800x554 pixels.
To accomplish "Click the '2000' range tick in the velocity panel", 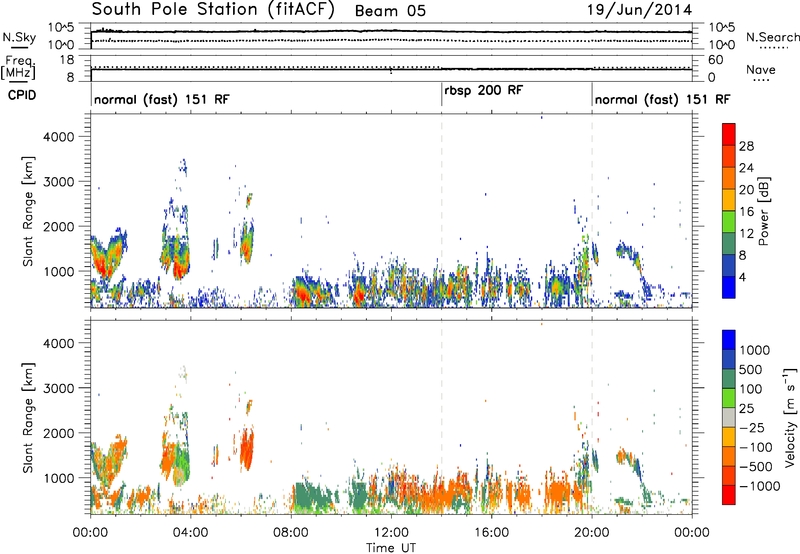I will 59,433.
